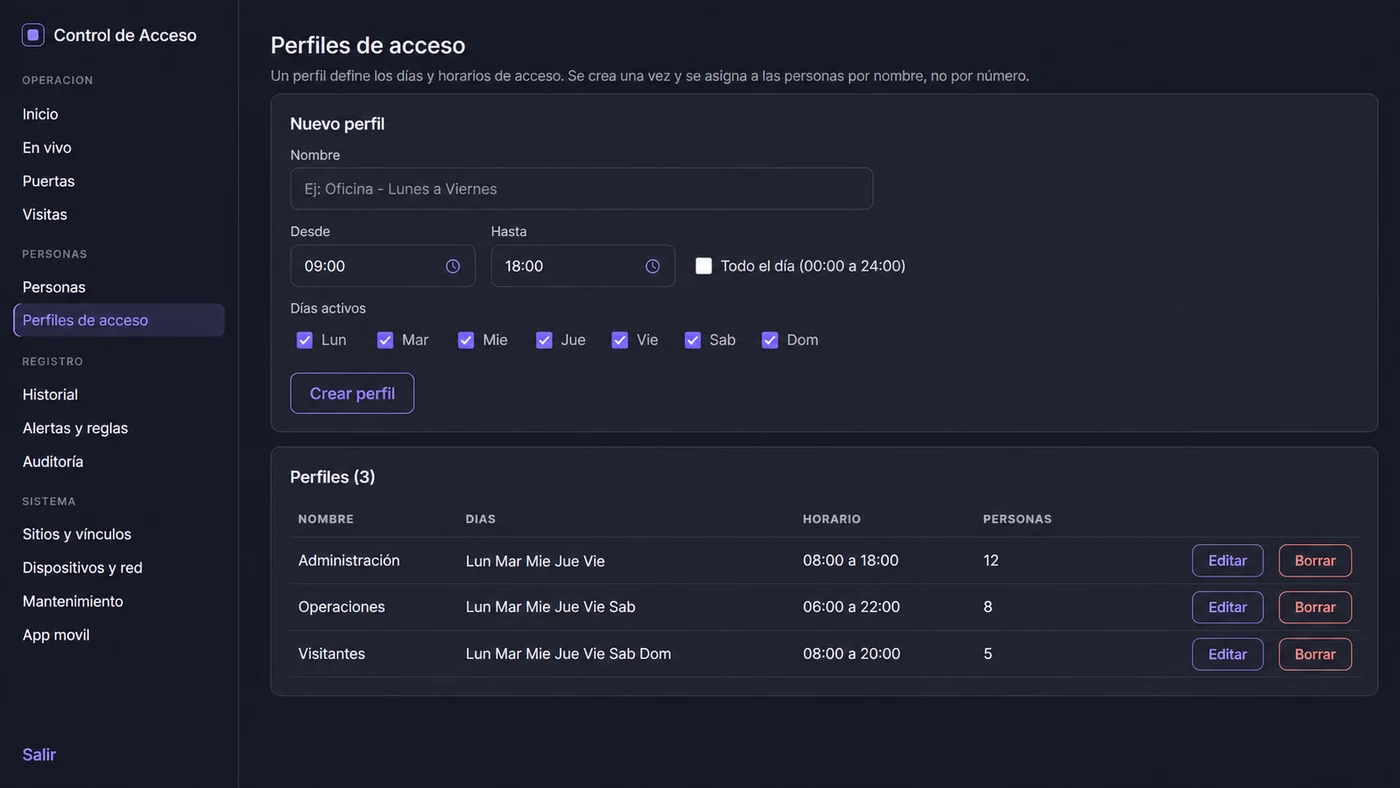Open the clock picker in the Hasta field
Image resolution: width=1400 pixels, height=788 pixels.
tap(653, 266)
